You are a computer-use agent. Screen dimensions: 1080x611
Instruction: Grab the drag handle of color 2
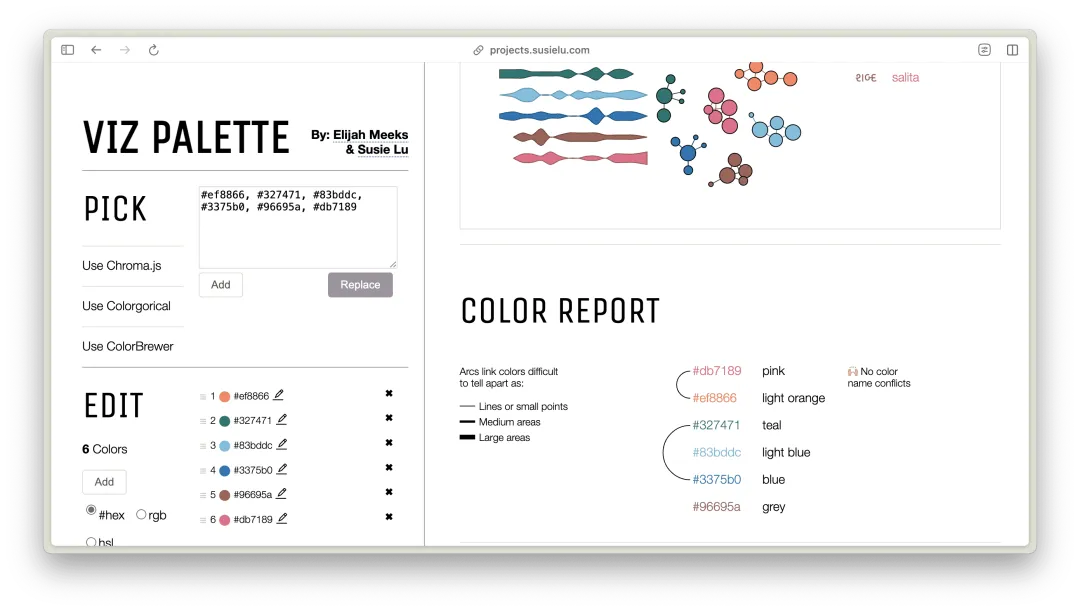click(x=203, y=421)
